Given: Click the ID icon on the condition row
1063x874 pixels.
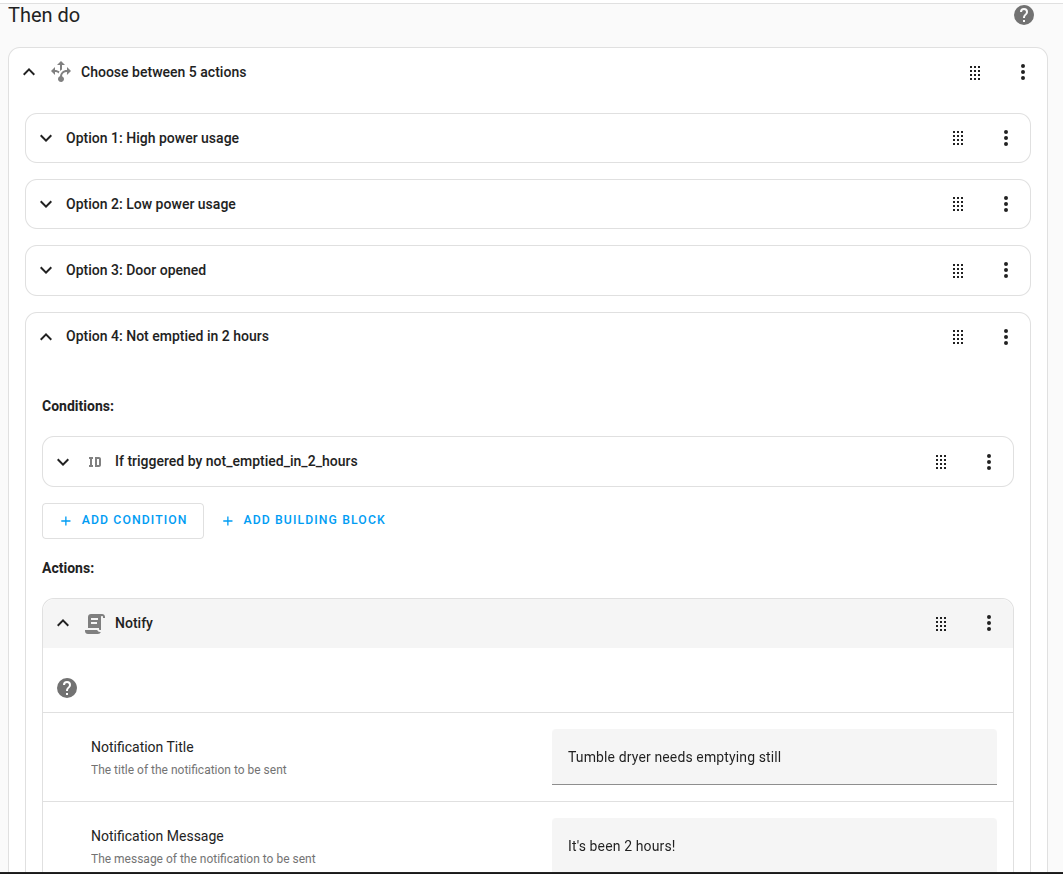Looking at the screenshot, I should 94,461.
